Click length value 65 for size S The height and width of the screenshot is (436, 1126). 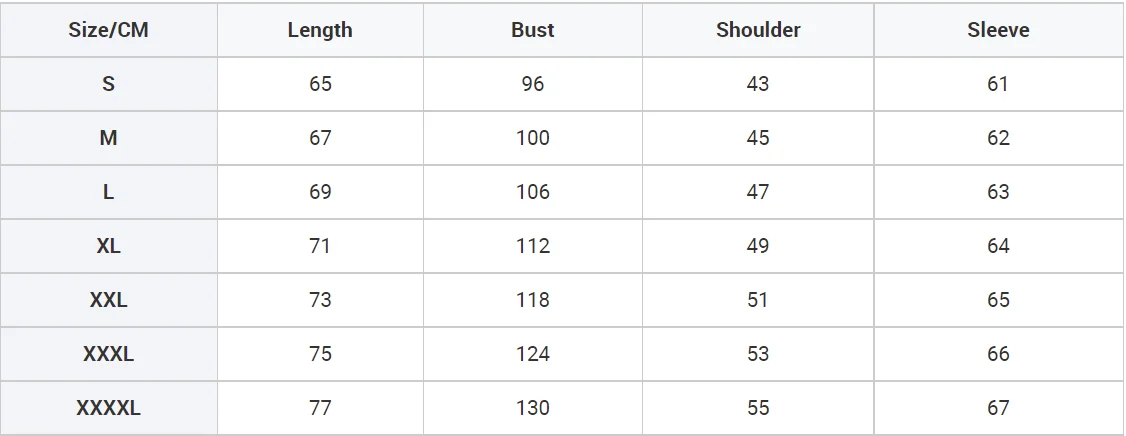pos(320,84)
